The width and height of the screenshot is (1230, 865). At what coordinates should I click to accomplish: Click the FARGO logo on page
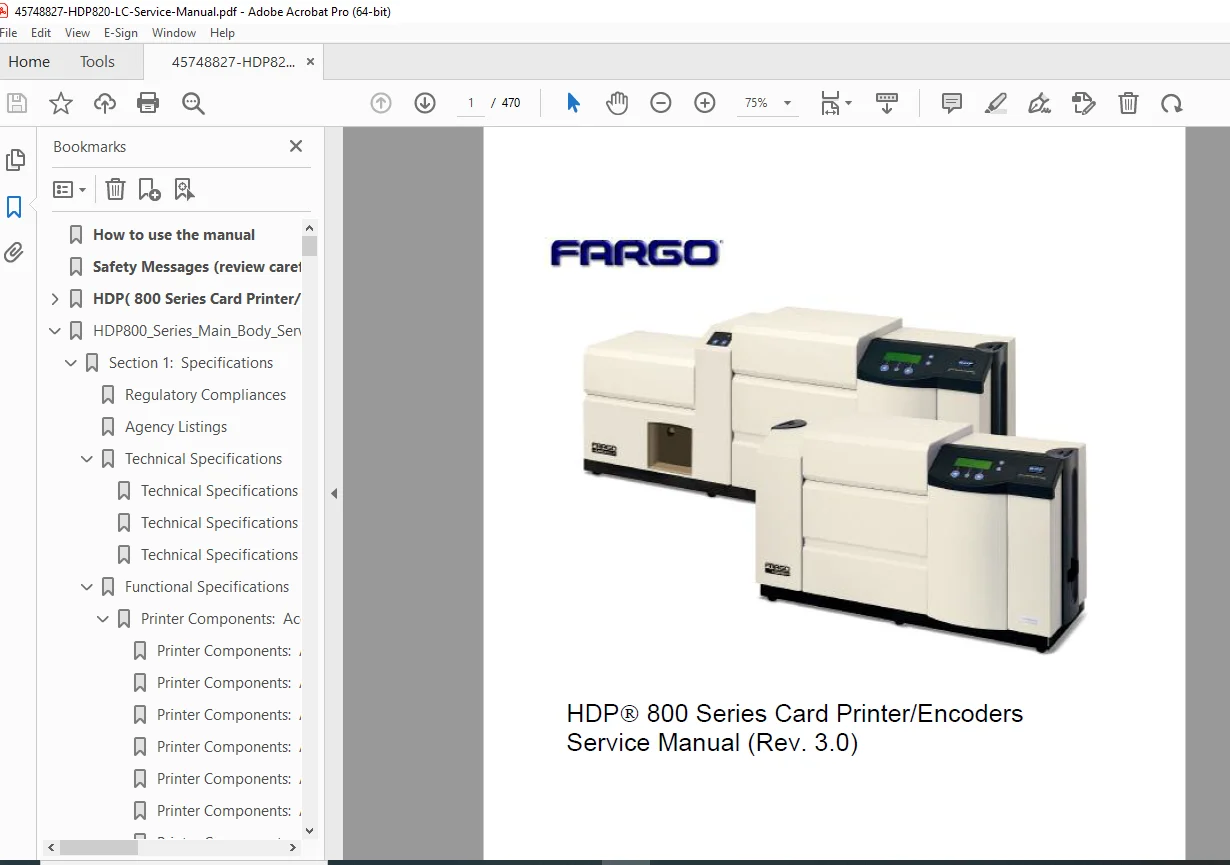click(x=635, y=253)
